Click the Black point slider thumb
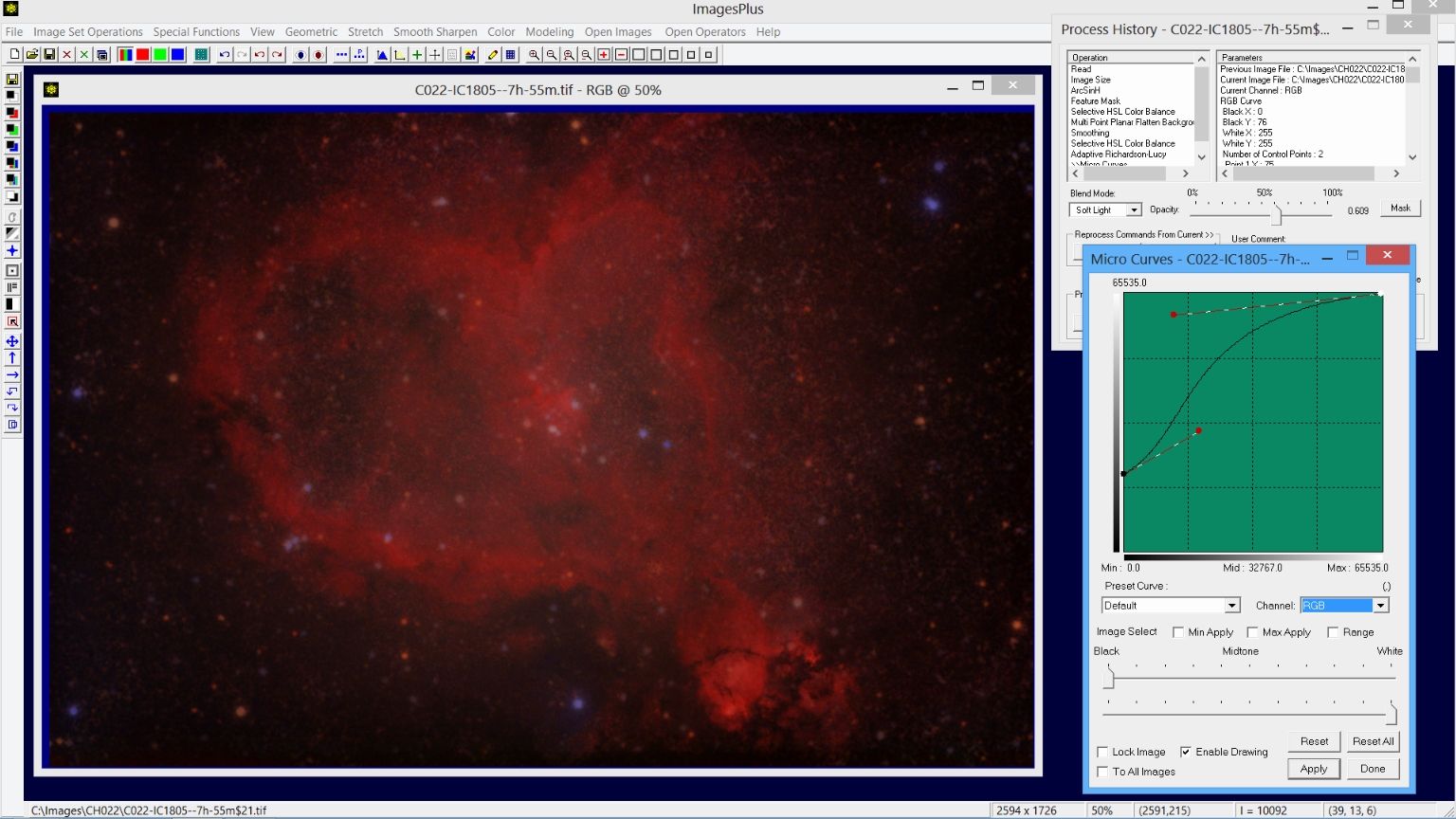The height and width of the screenshot is (819, 1456). [x=1109, y=677]
